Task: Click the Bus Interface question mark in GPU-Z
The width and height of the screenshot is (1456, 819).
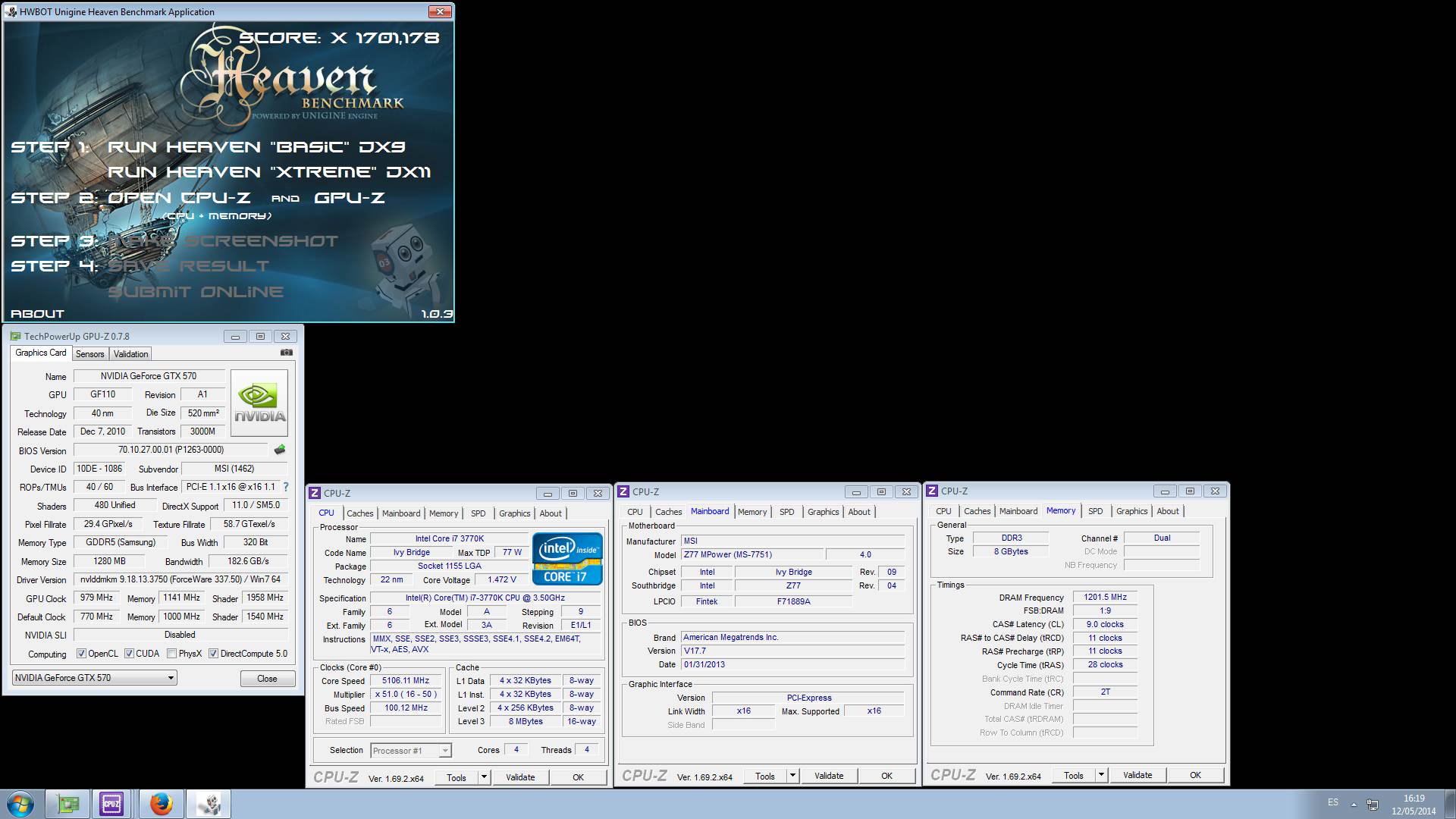Action: coord(286,487)
